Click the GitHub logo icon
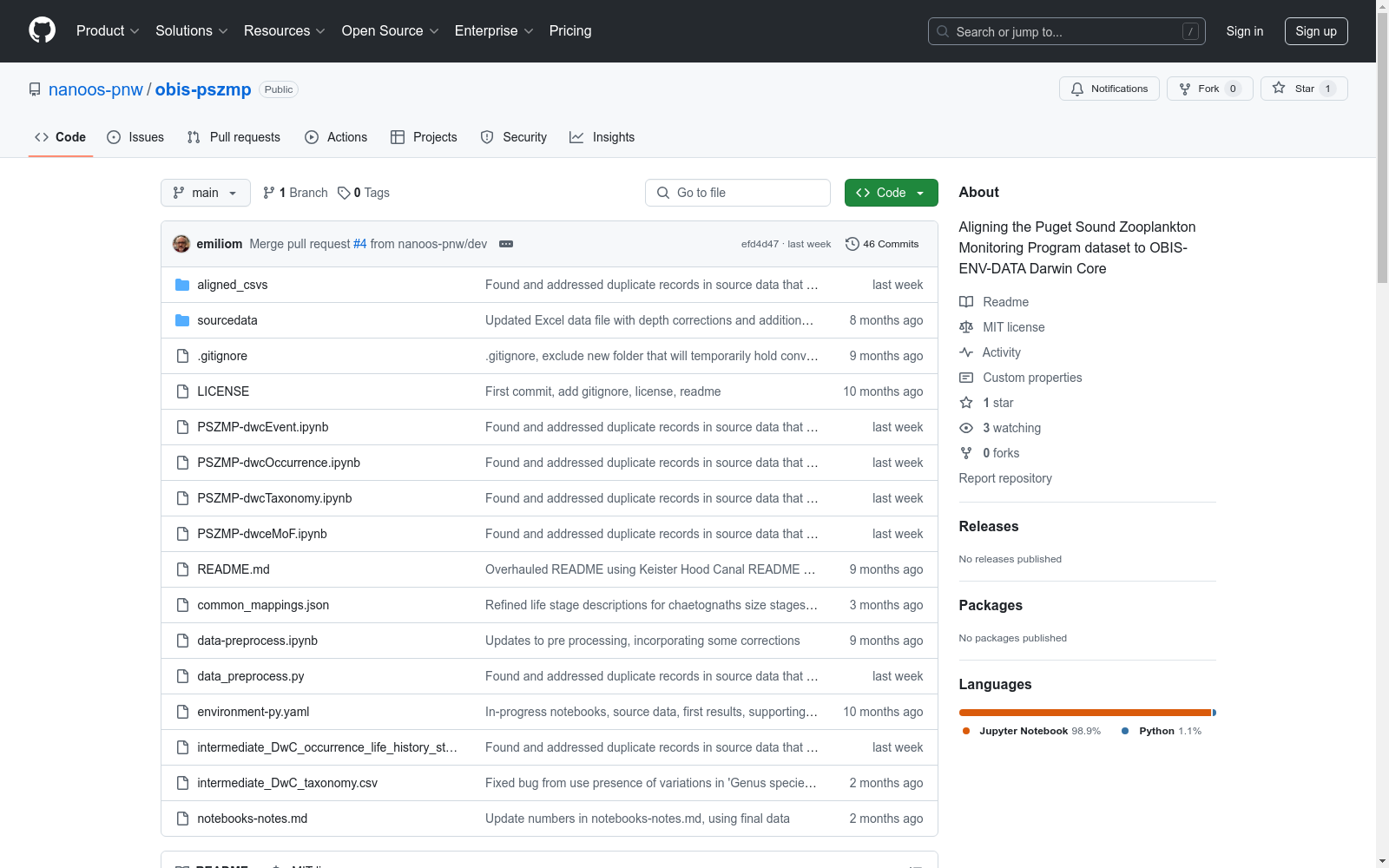 pos(42,30)
